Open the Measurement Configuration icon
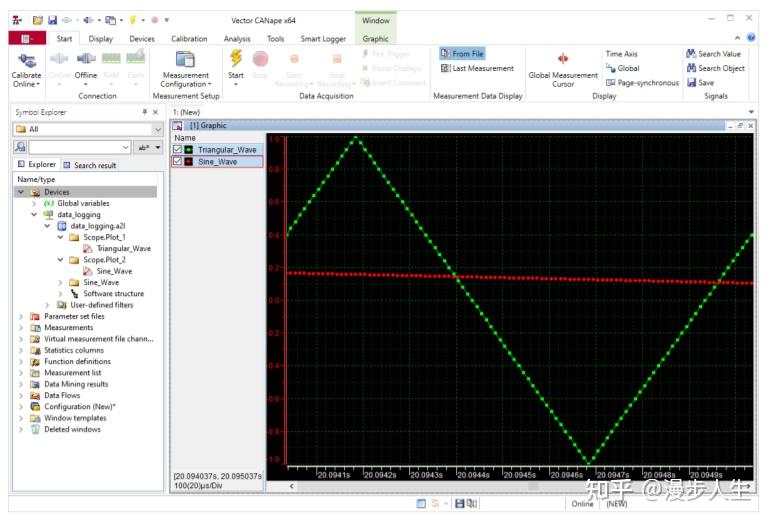This screenshot has width=771, height=522. [x=185, y=59]
